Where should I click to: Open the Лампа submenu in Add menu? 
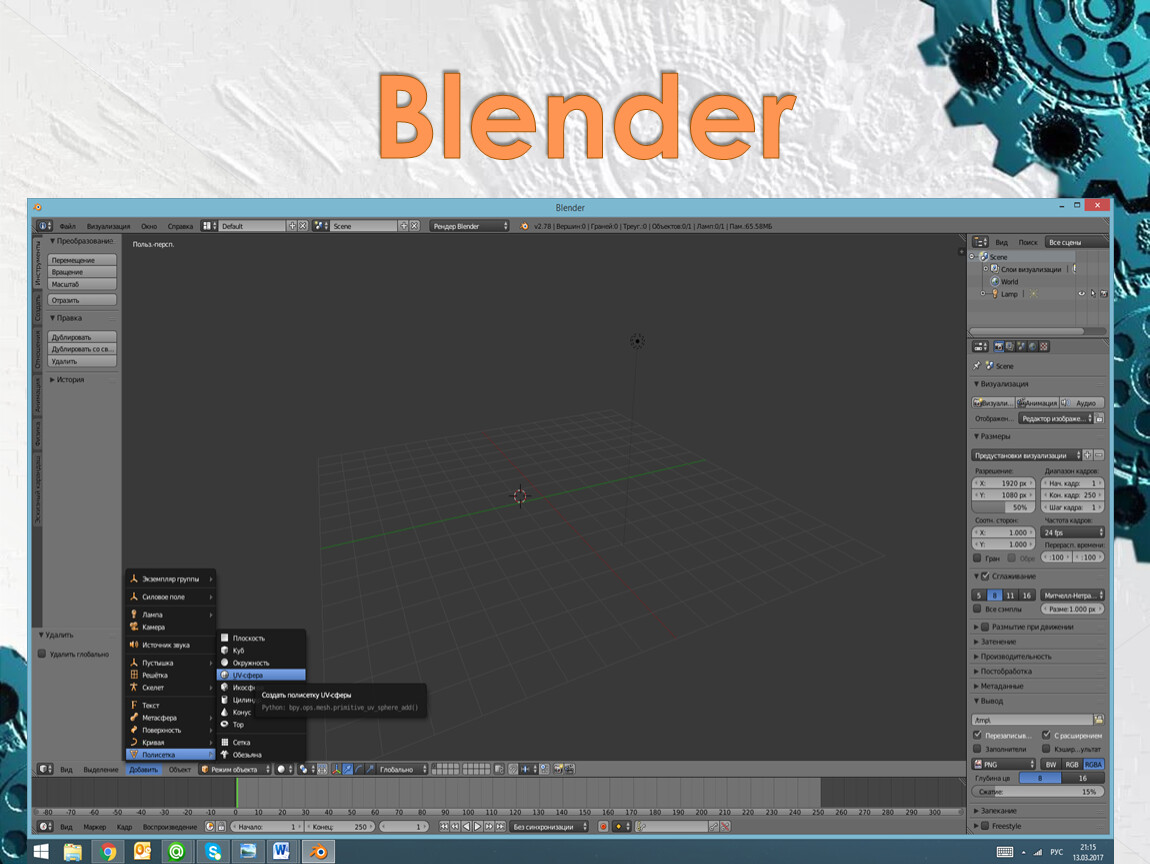[171, 615]
